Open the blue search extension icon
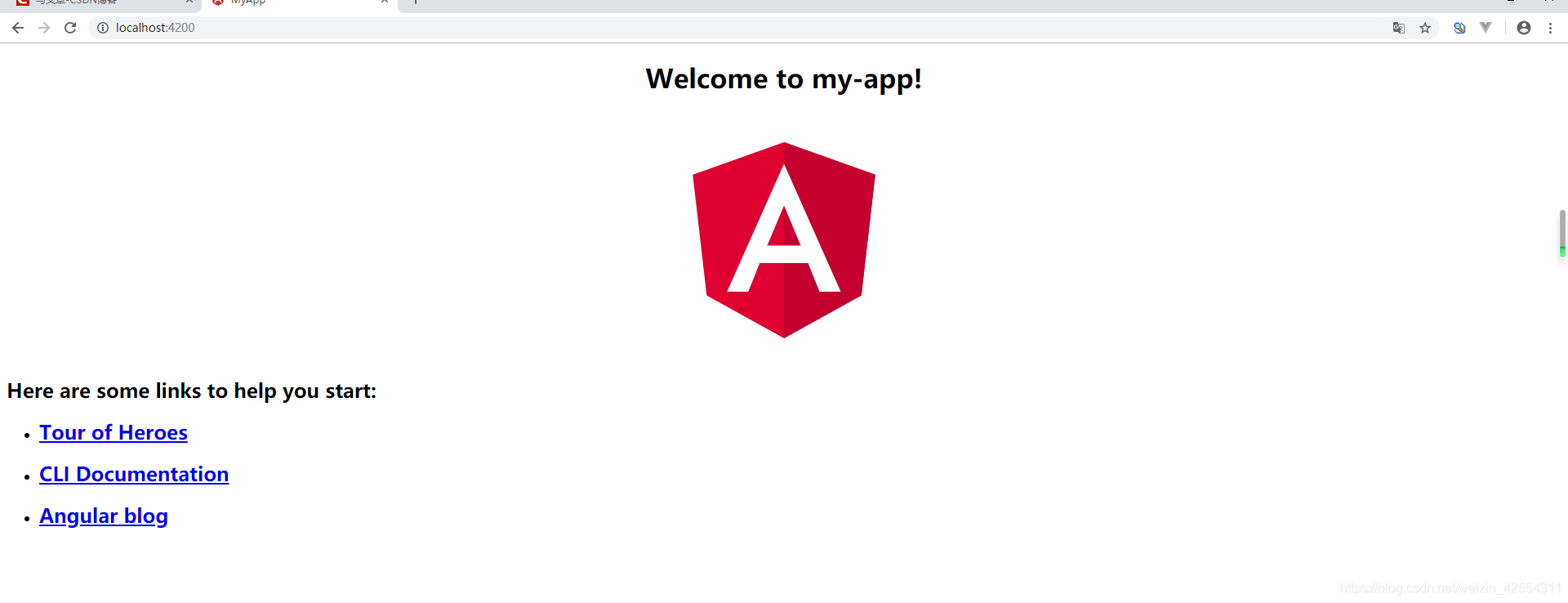This screenshot has height=603, width=1568. point(1459,28)
